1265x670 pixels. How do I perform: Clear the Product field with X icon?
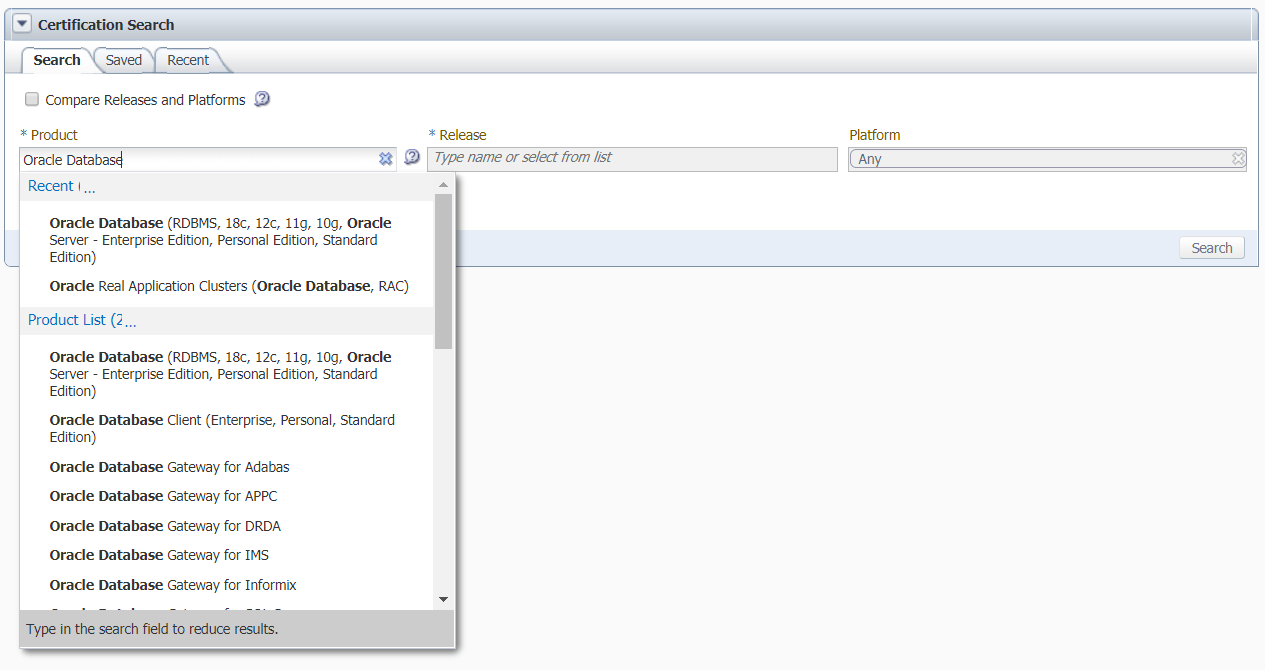click(x=386, y=159)
